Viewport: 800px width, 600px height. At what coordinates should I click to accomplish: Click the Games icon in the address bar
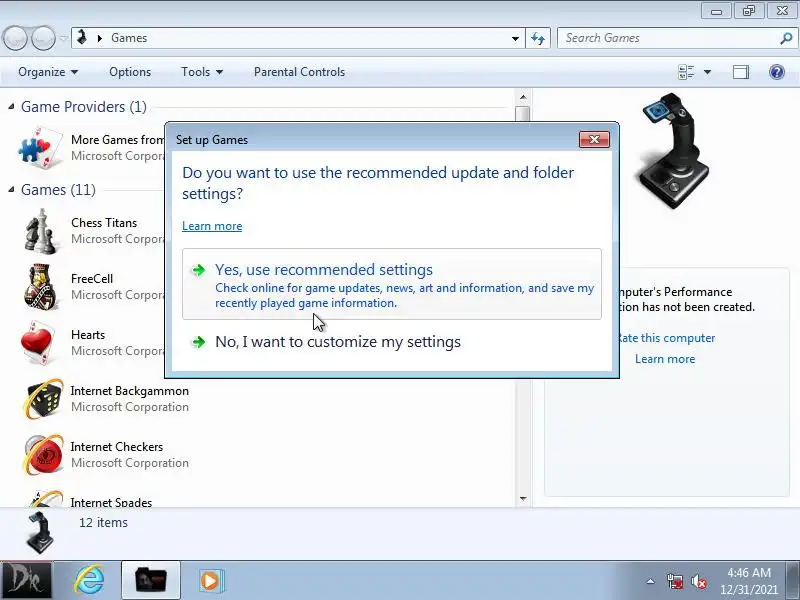pyautogui.click(x=82, y=37)
